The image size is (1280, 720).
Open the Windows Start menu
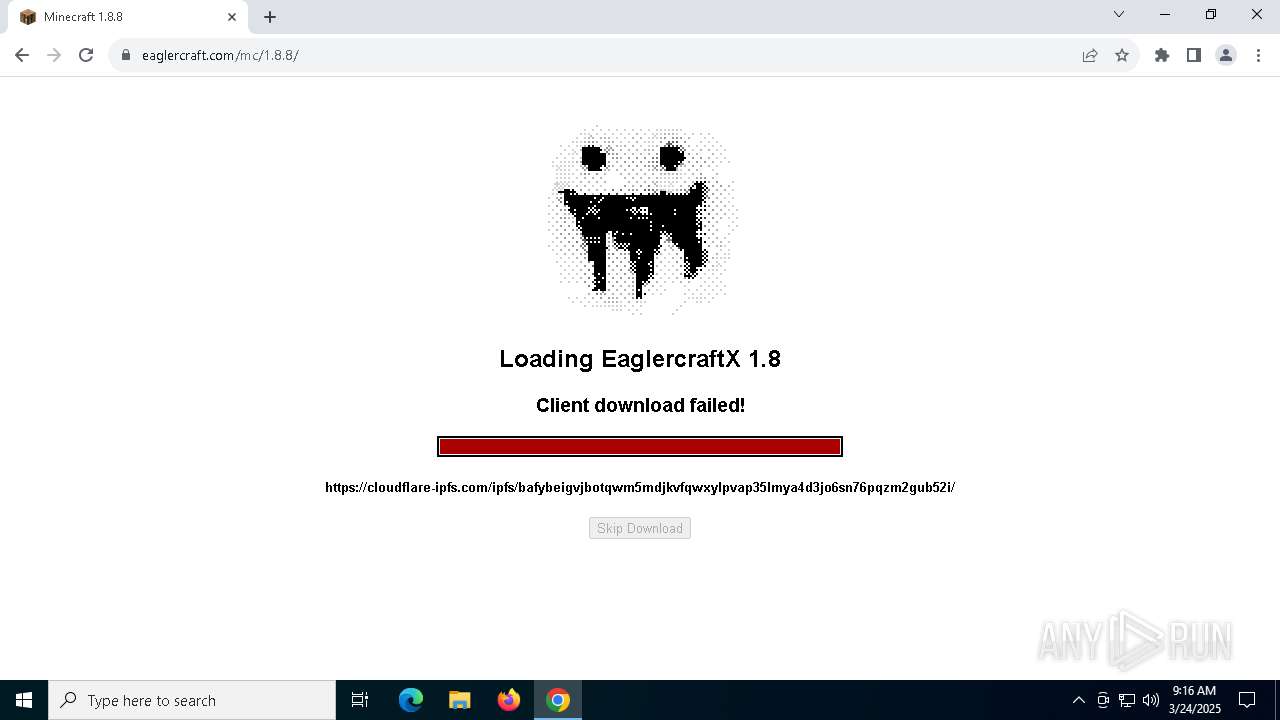click(x=24, y=700)
